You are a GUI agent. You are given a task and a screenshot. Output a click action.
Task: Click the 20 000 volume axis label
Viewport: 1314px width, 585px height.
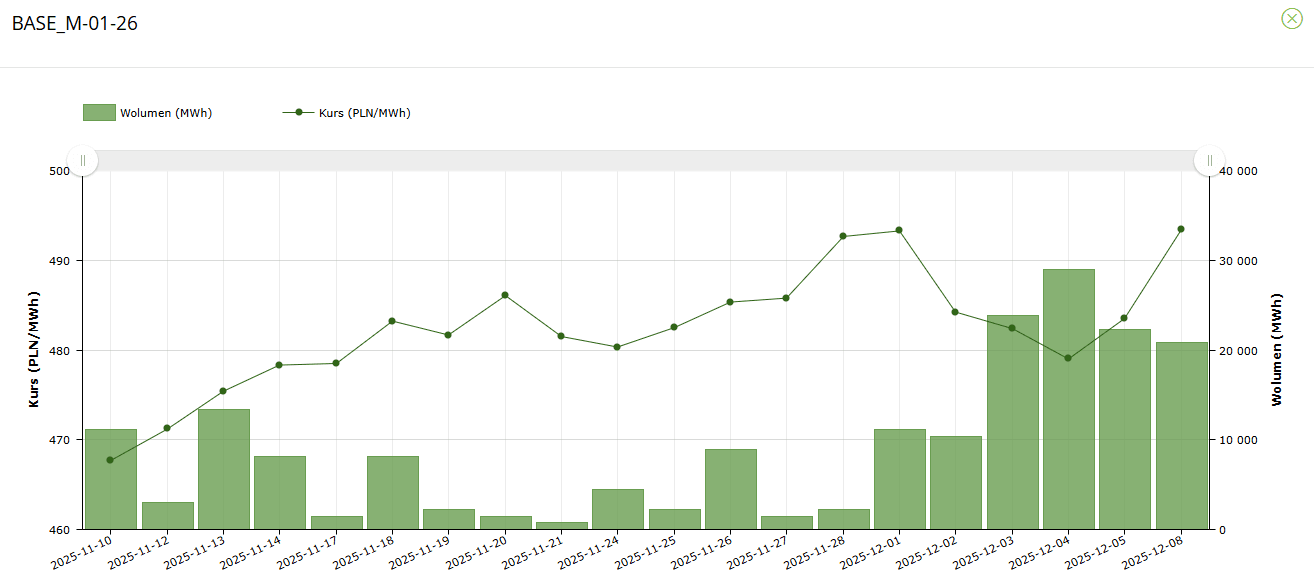[x=1238, y=351]
